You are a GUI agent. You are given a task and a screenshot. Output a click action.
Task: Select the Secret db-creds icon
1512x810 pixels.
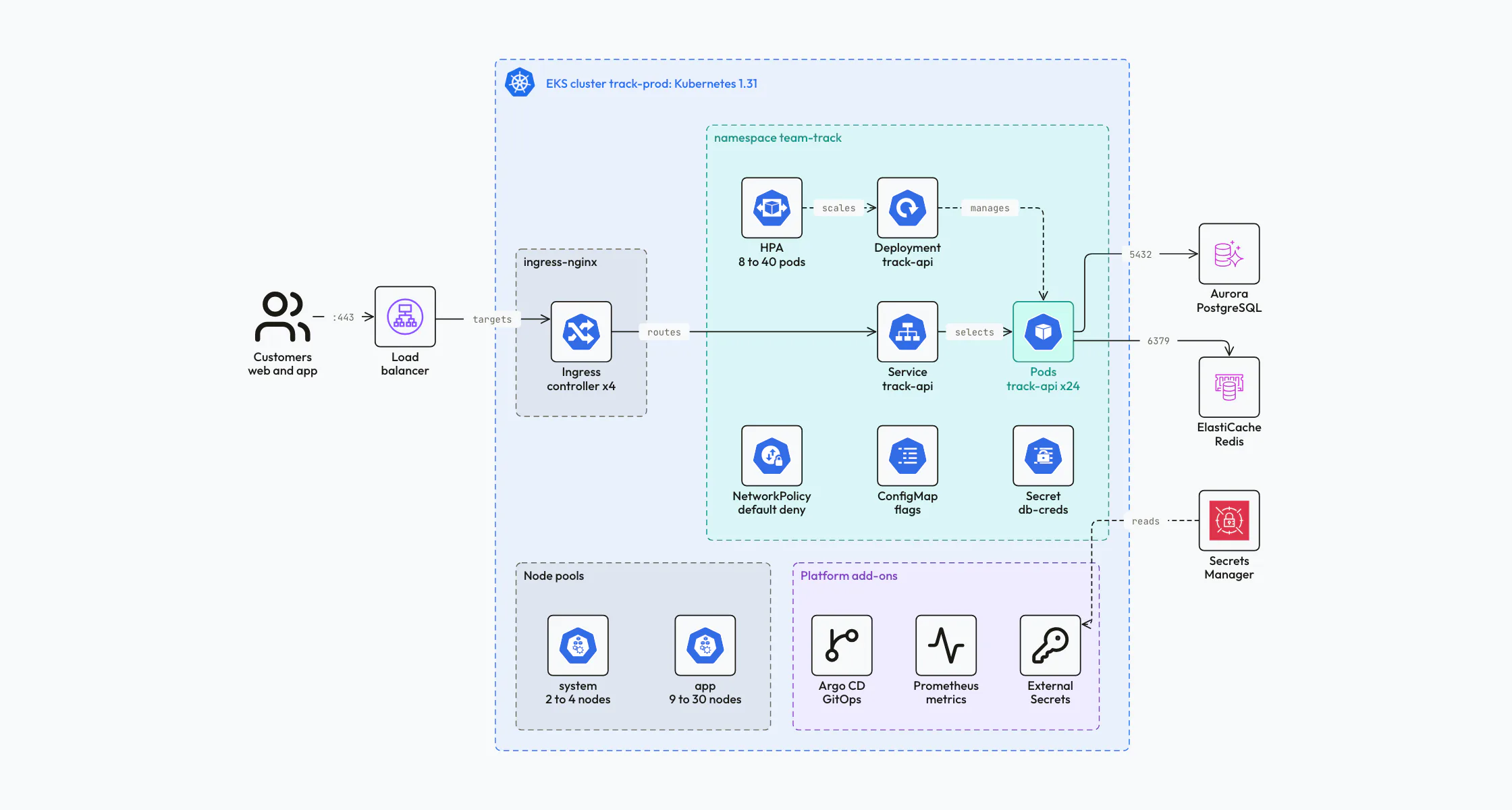[1043, 456]
